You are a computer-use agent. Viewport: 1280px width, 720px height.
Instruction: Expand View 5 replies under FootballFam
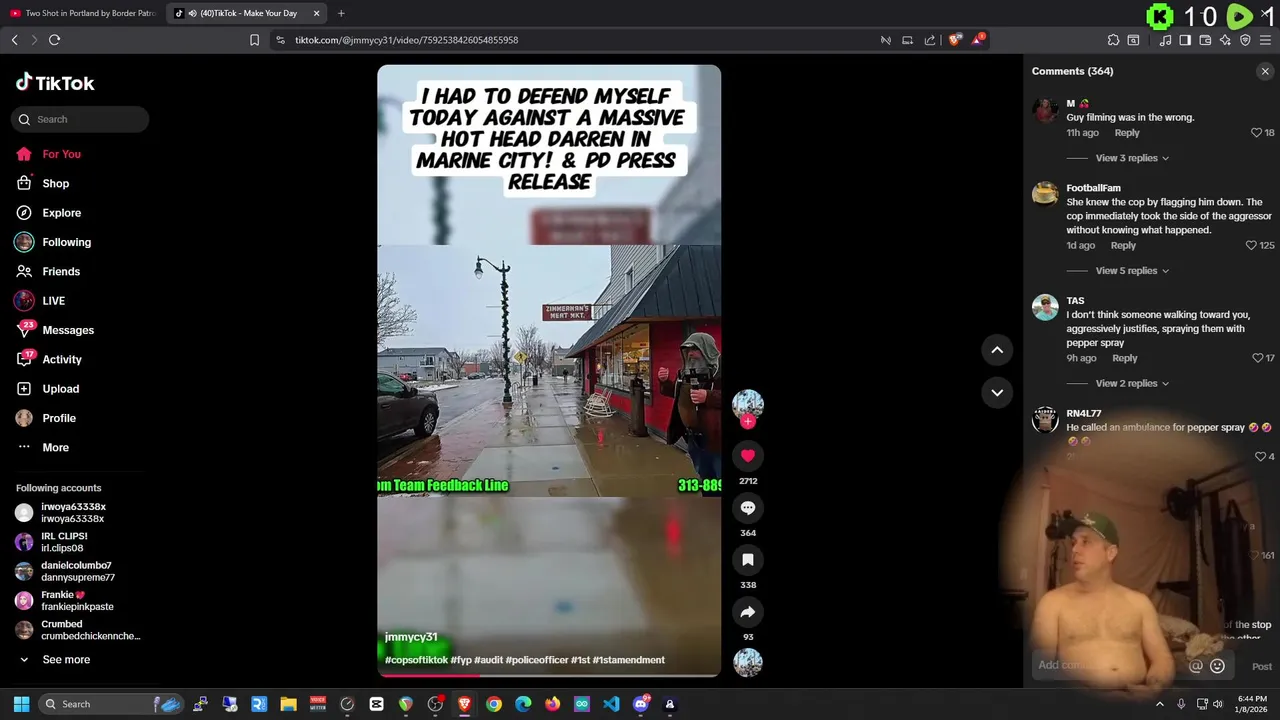coord(1132,271)
